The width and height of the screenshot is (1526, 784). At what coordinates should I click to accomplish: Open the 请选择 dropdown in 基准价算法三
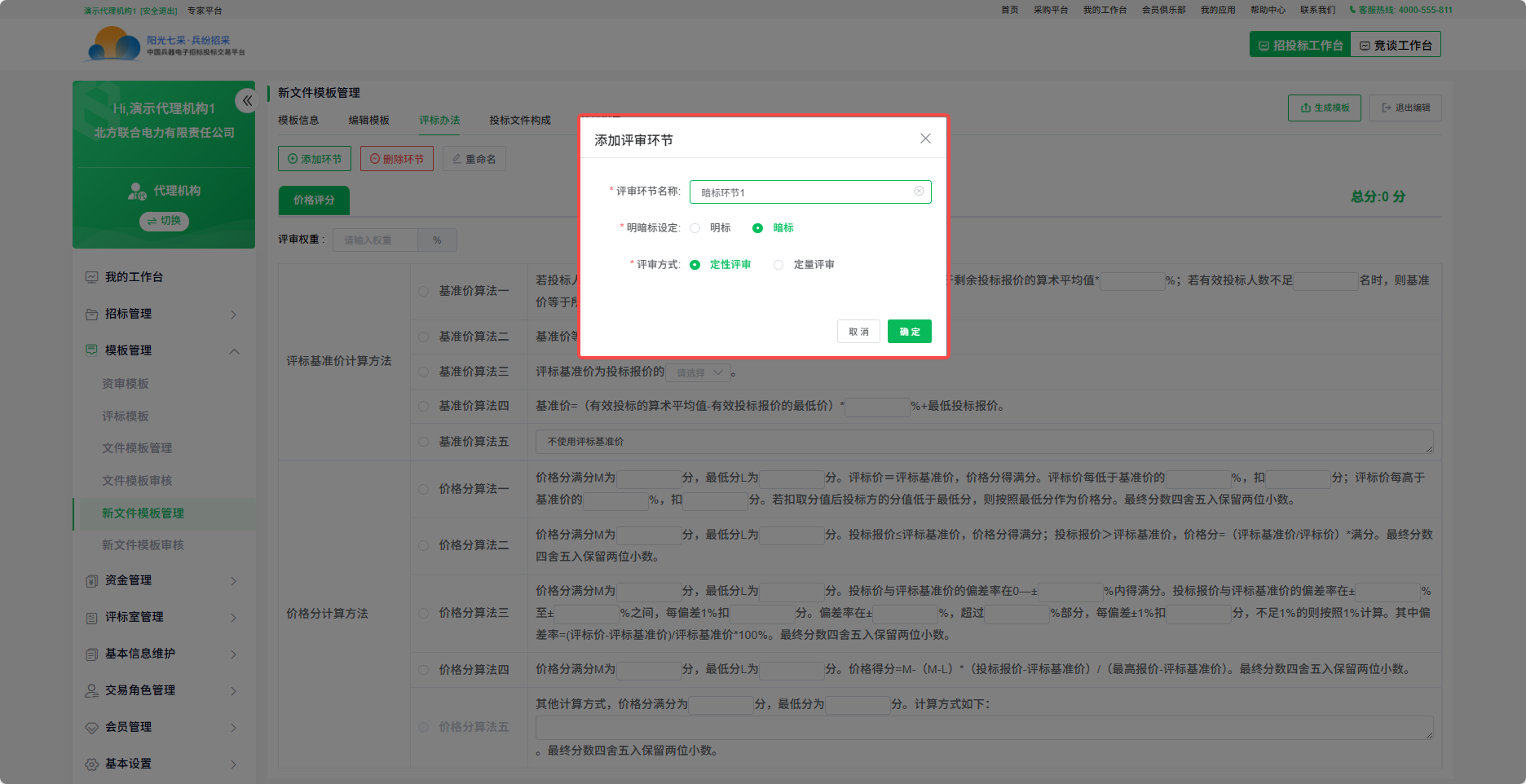coord(698,372)
